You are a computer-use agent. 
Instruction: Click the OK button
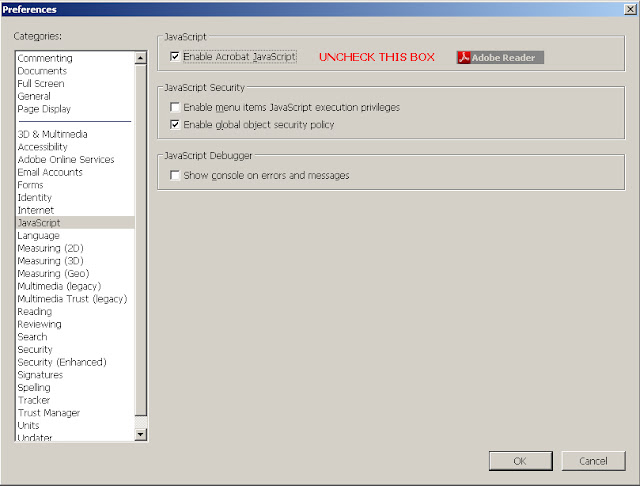pos(520,461)
